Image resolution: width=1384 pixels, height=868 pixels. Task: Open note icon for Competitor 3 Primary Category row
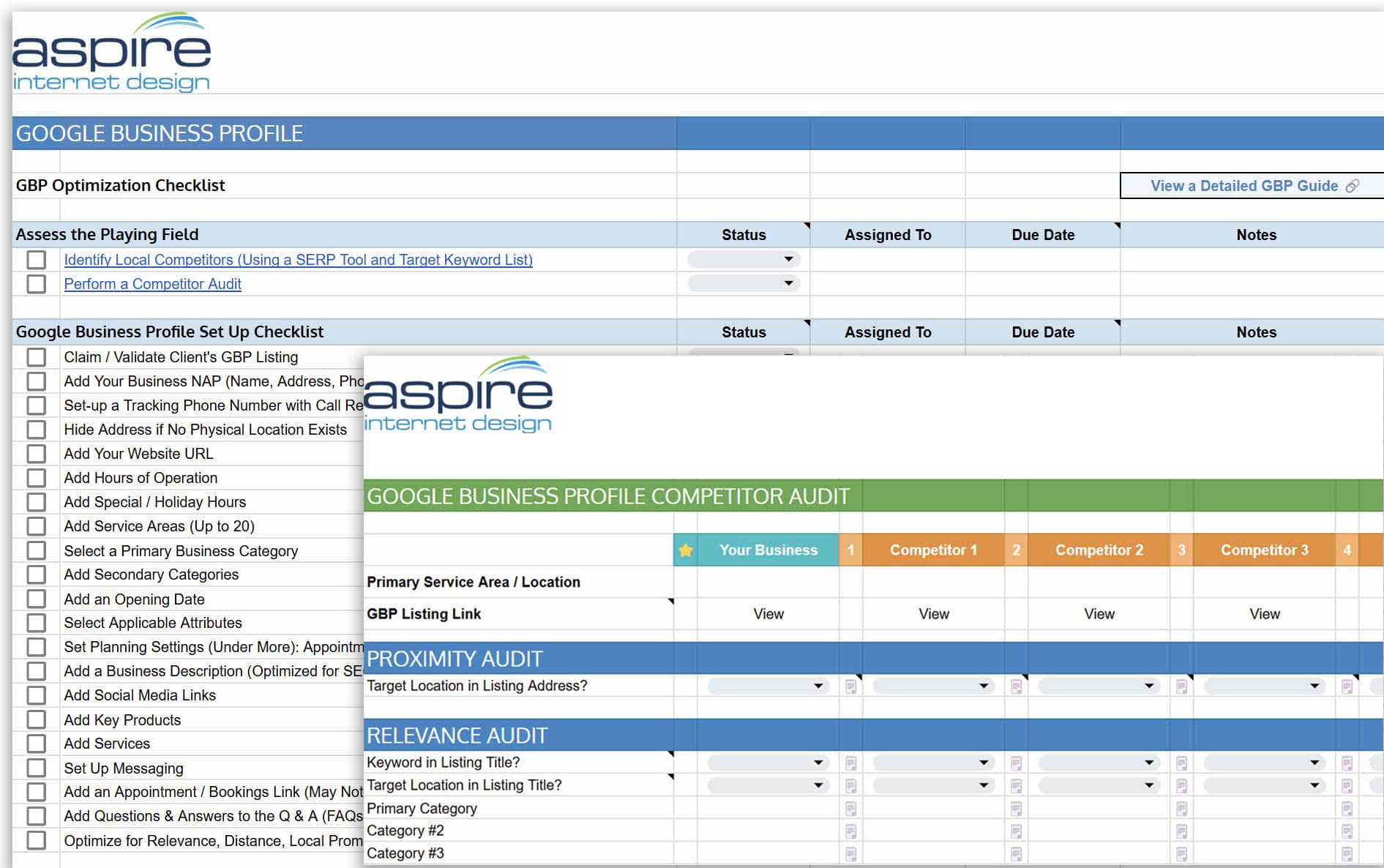[x=1347, y=809]
